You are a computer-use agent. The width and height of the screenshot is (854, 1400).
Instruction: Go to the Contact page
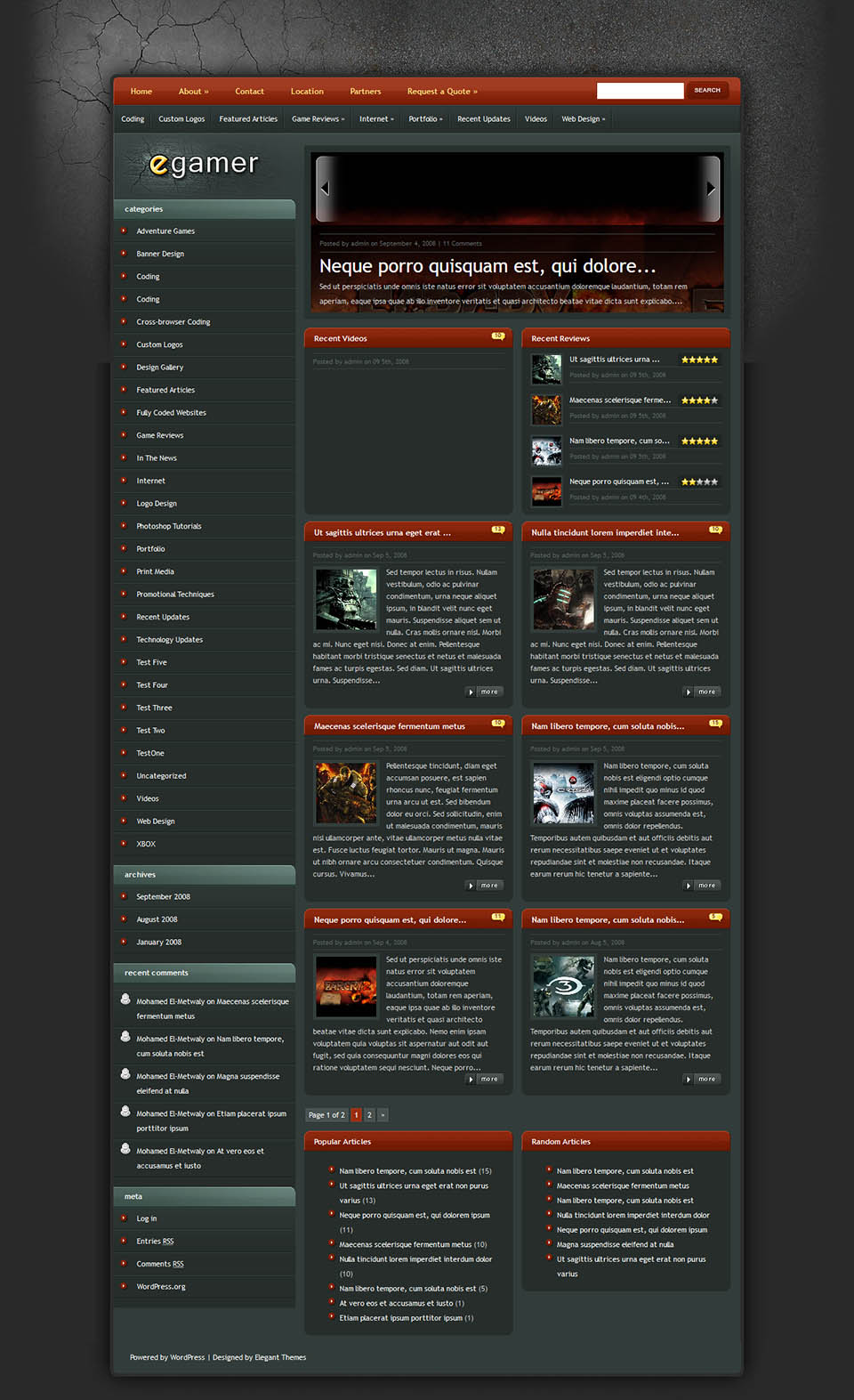249,92
